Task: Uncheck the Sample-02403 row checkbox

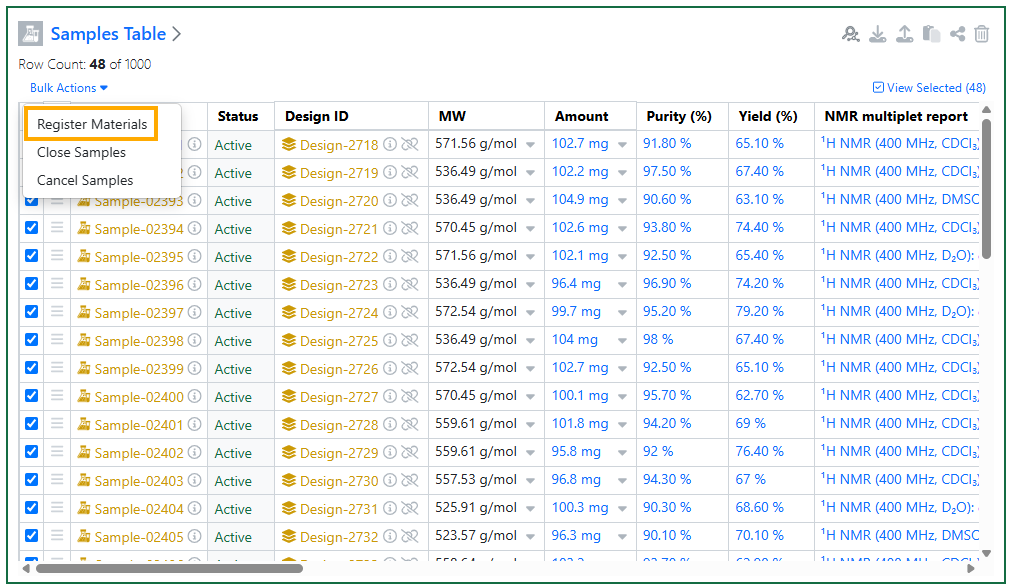Action: pyautogui.click(x=32, y=480)
